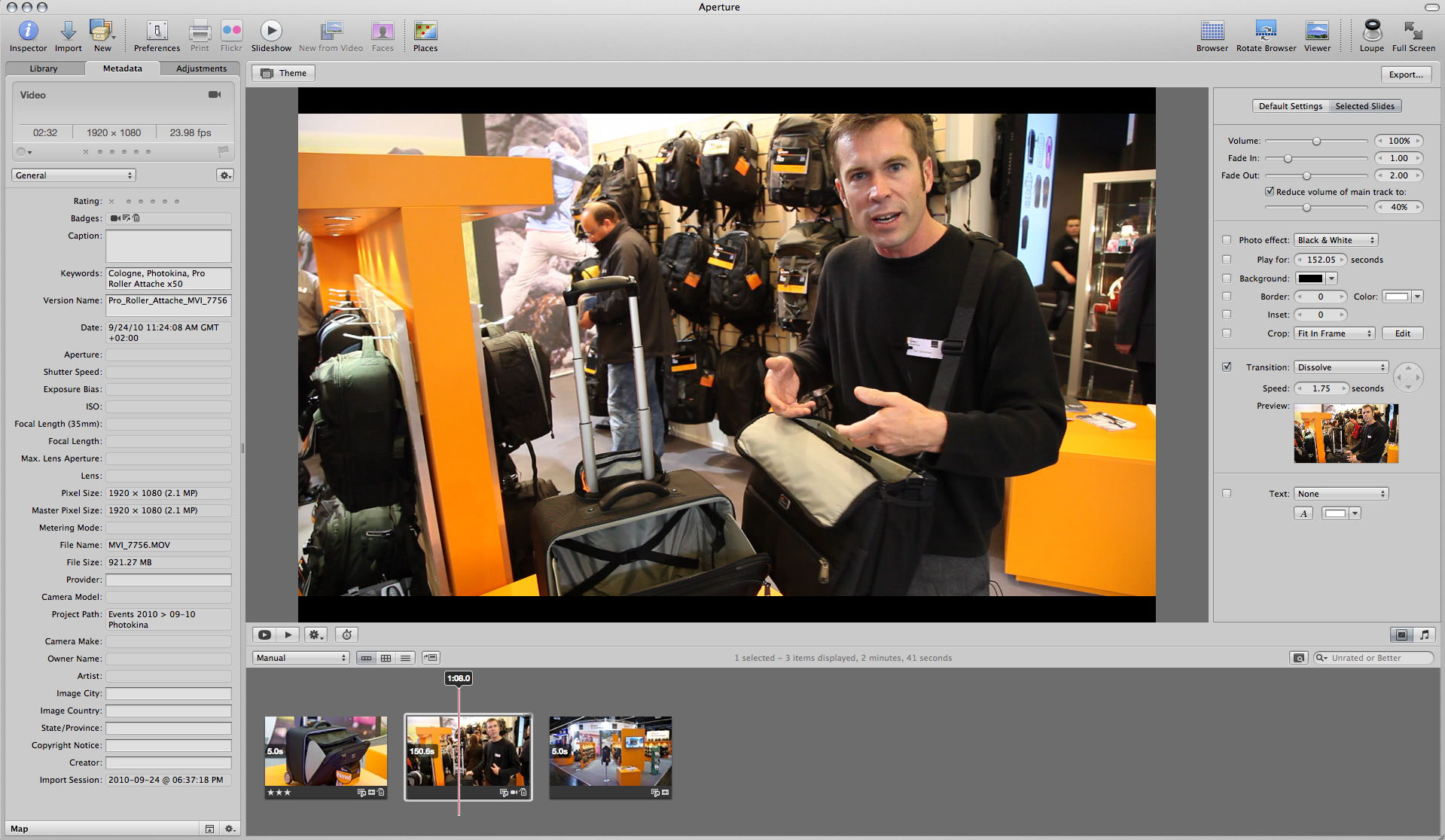Disable Reduce volume of main track
The width and height of the screenshot is (1445, 840).
click(1270, 192)
